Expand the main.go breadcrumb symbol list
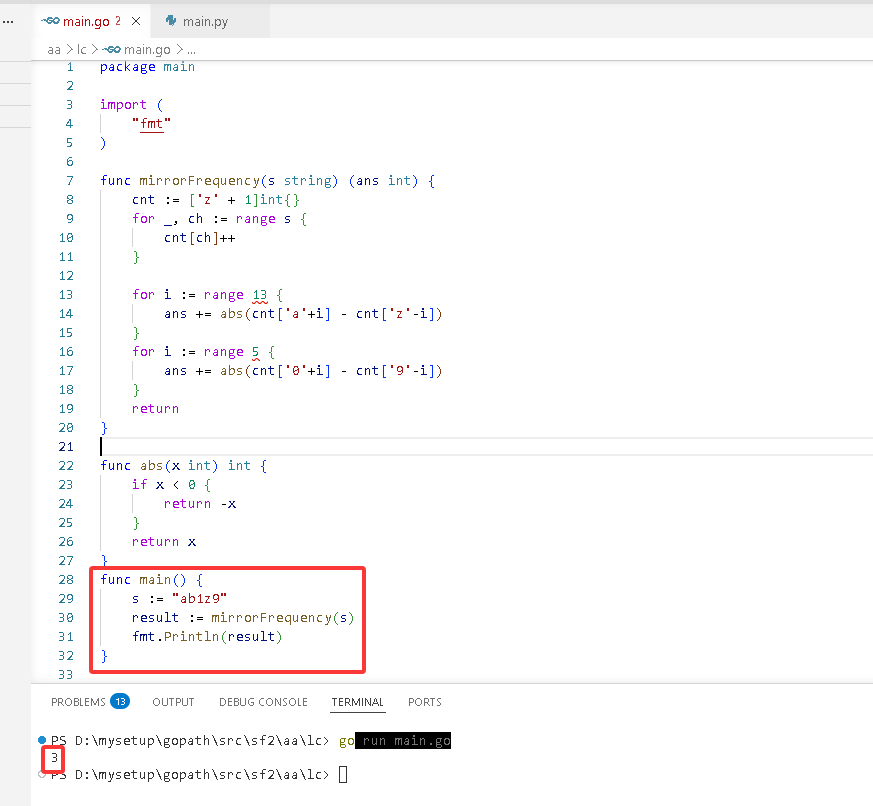 (147, 50)
